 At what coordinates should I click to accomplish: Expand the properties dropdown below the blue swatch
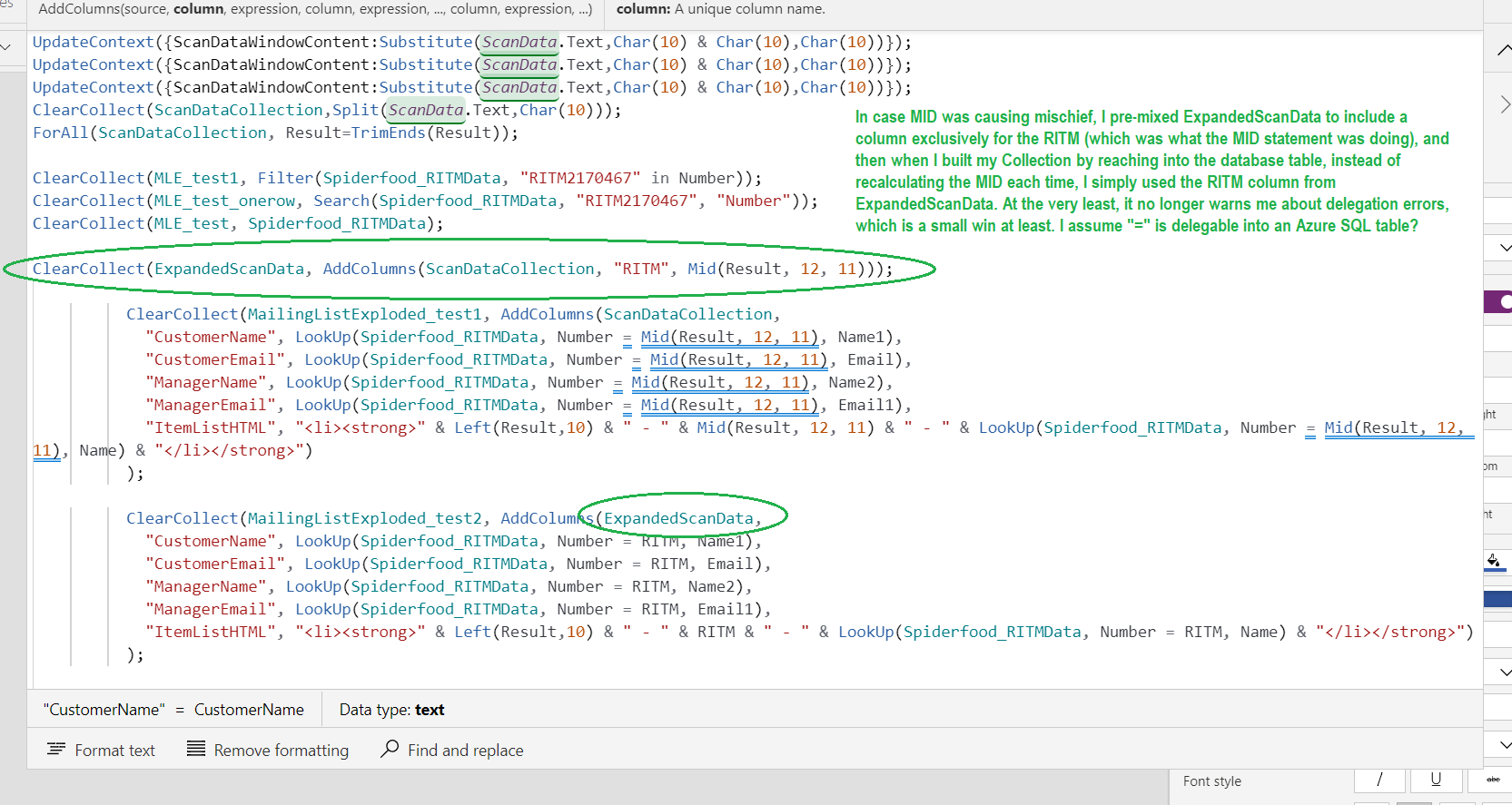tap(1504, 672)
